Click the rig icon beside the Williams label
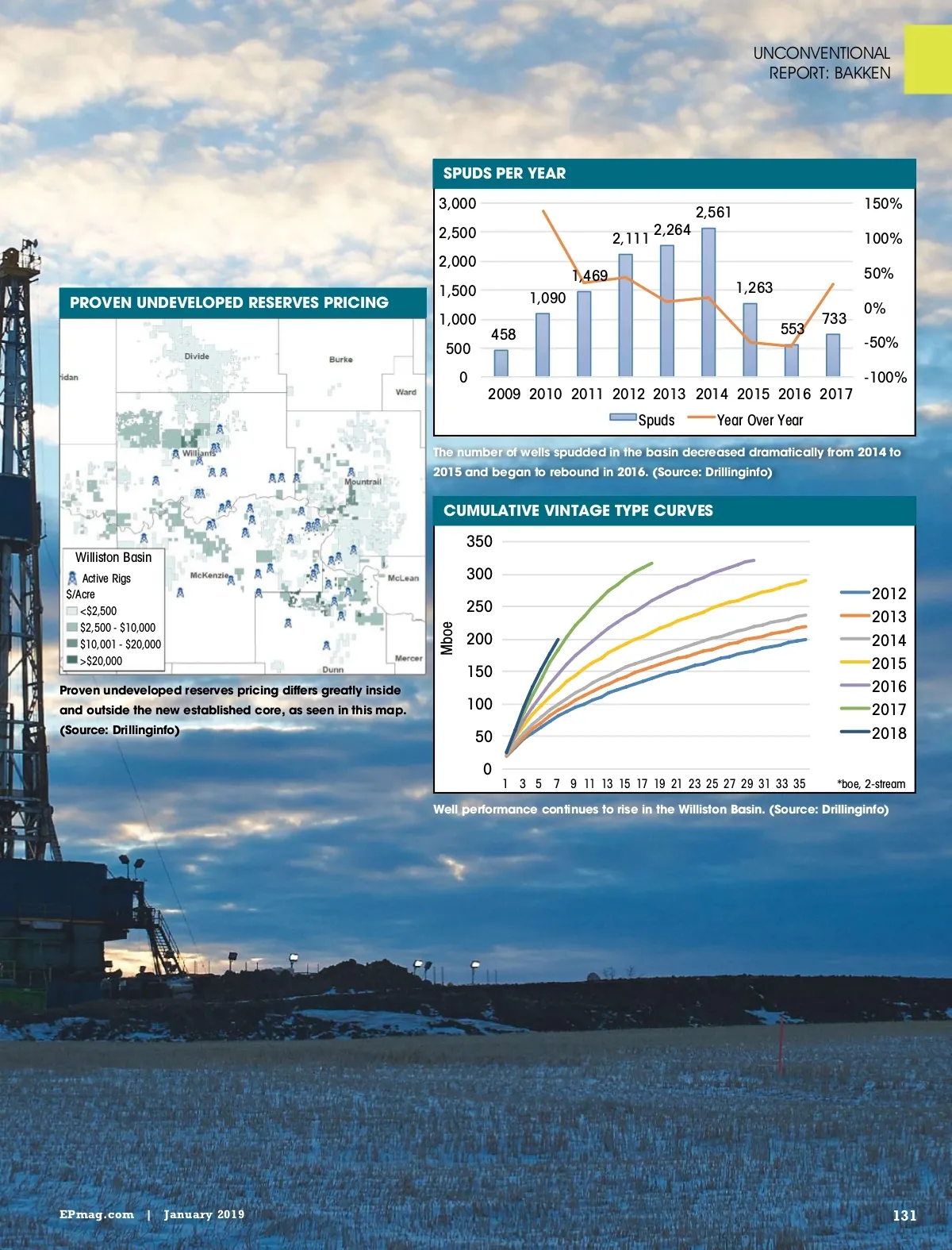Screen dimensions: 952x1250 175,454
